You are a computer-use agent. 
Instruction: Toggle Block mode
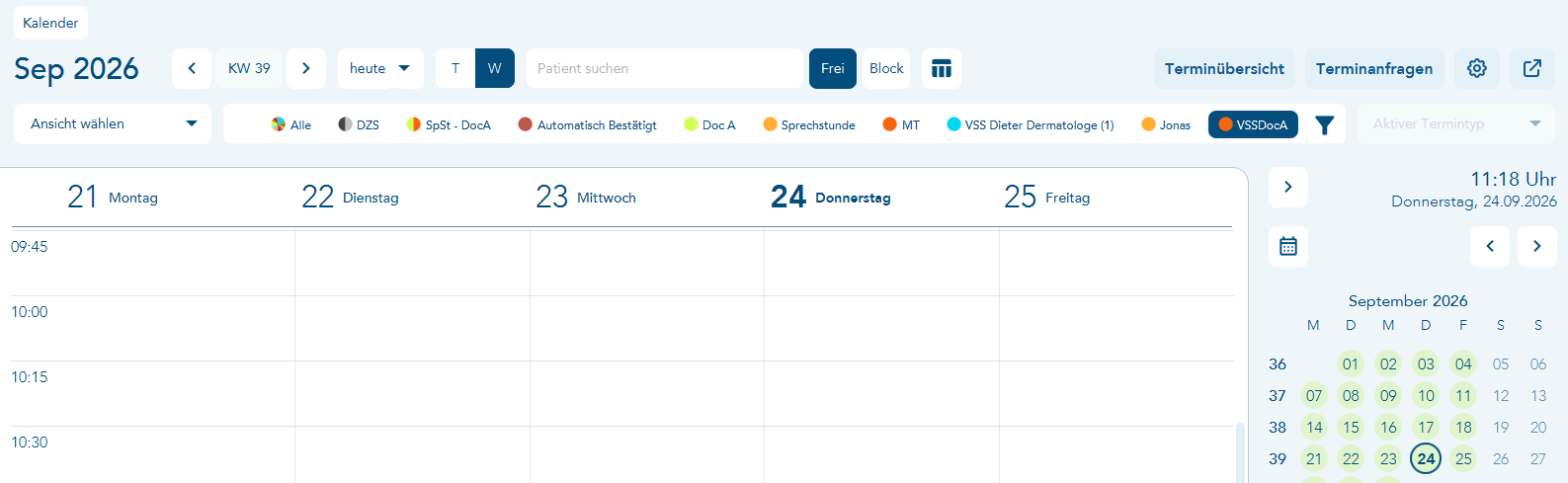point(886,68)
